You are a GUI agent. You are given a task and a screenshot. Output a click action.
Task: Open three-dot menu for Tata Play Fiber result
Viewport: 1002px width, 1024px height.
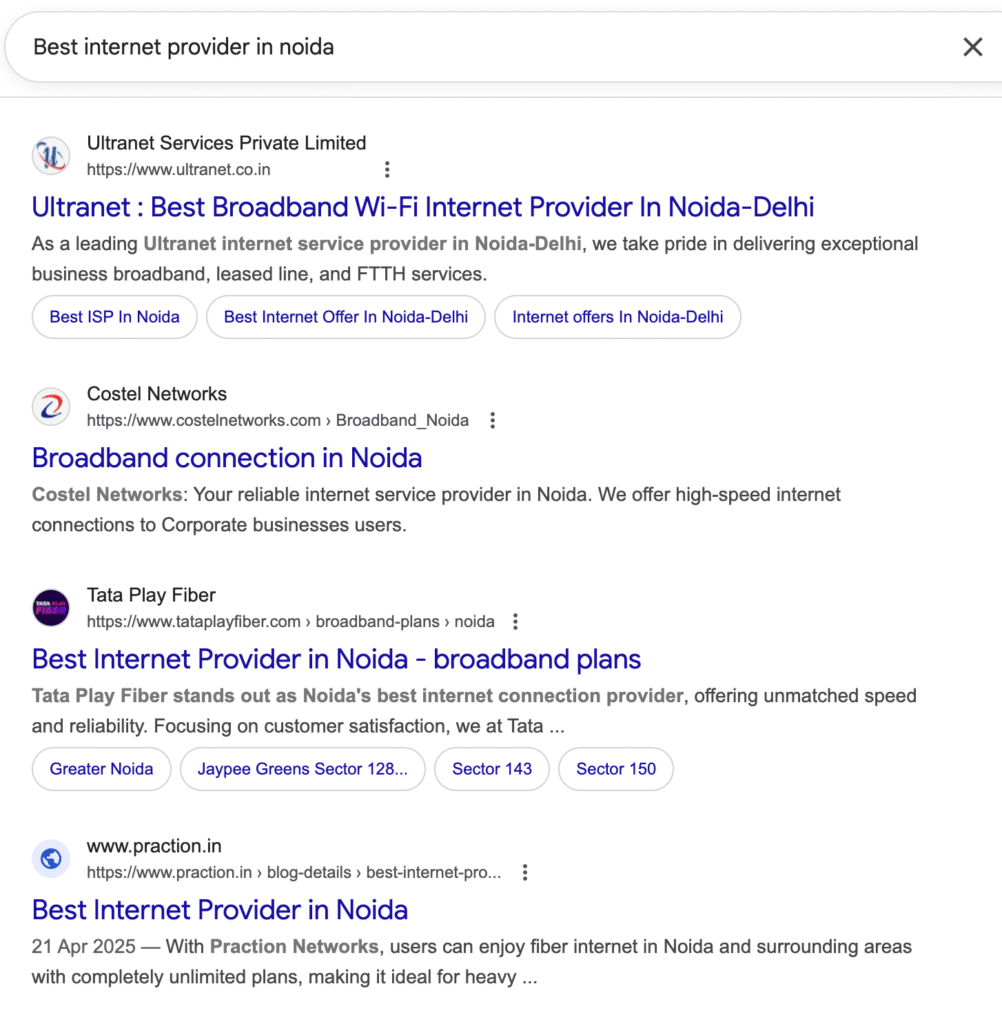click(x=515, y=622)
